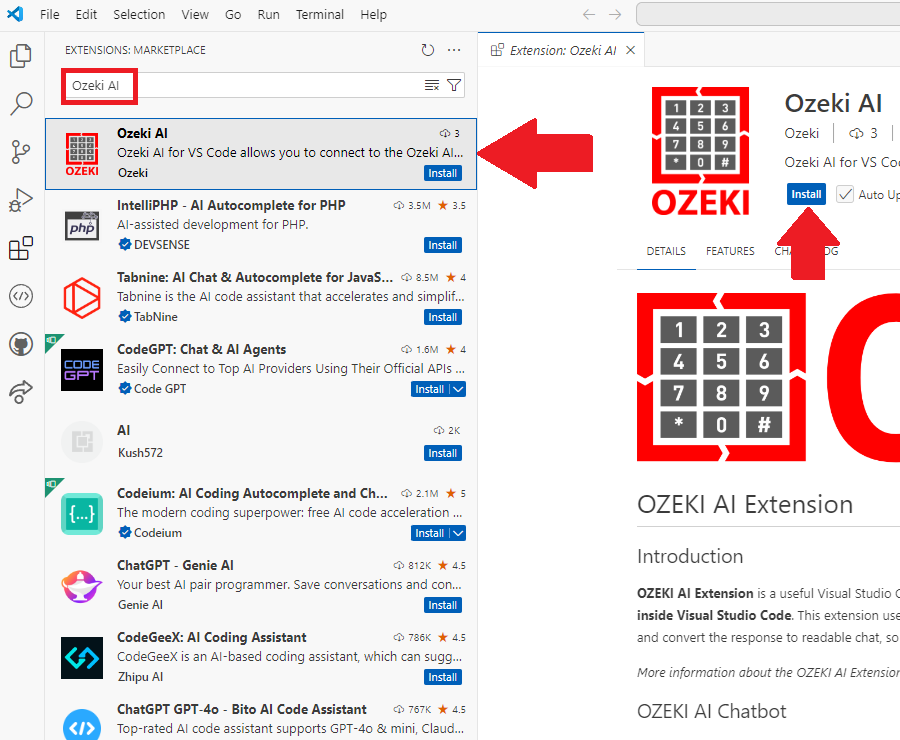This screenshot has width=900, height=740.
Task: Close the Extension: Ozeki AI tab
Action: point(630,51)
